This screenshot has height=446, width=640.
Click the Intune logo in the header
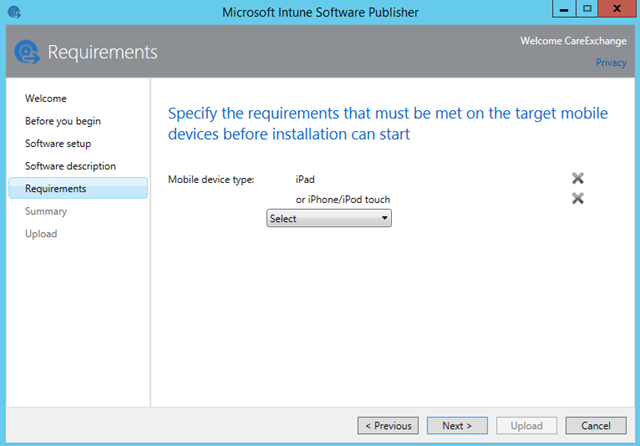tap(27, 52)
